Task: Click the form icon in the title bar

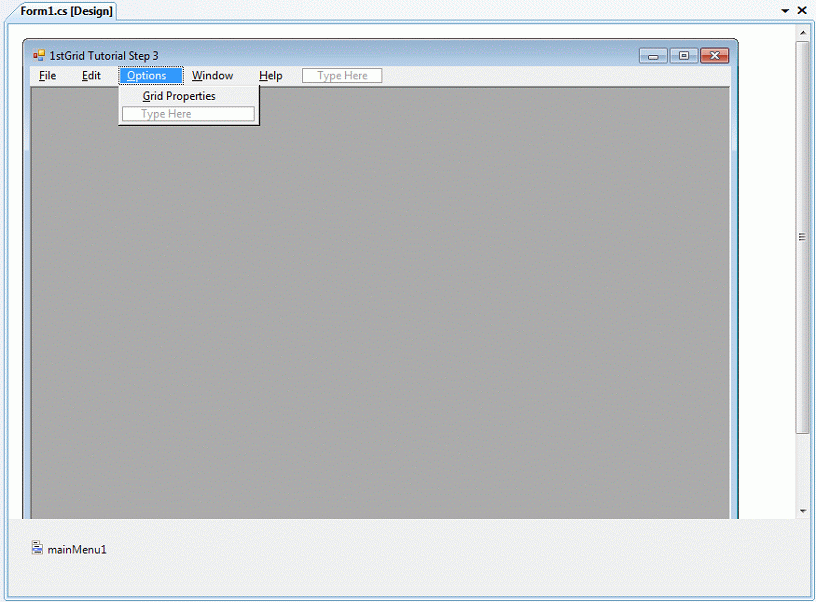Action: click(39, 55)
